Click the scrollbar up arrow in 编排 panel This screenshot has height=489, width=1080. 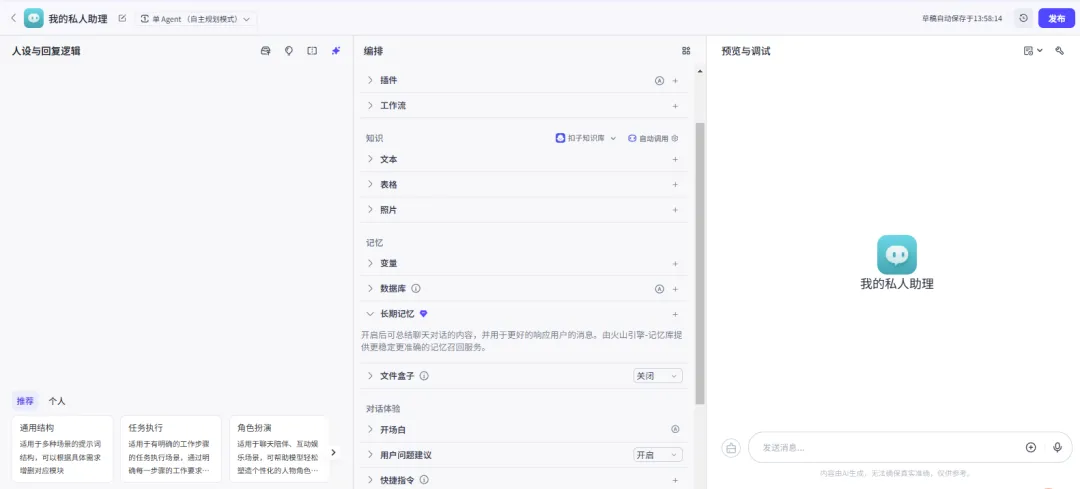click(x=700, y=71)
